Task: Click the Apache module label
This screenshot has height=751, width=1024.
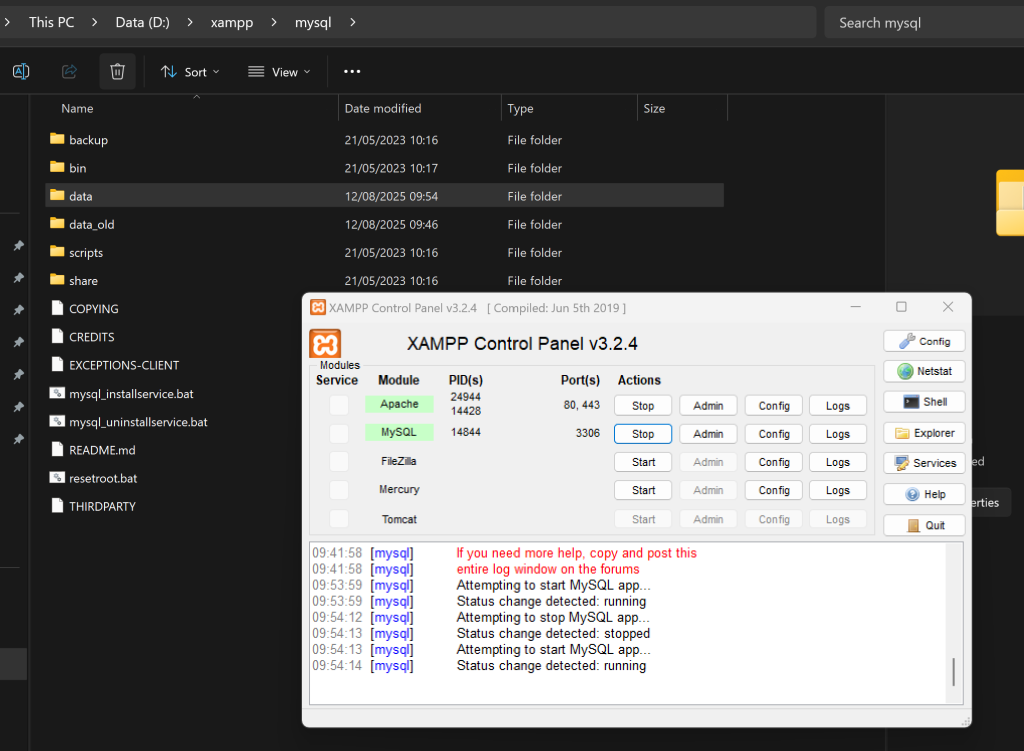Action: (399, 404)
